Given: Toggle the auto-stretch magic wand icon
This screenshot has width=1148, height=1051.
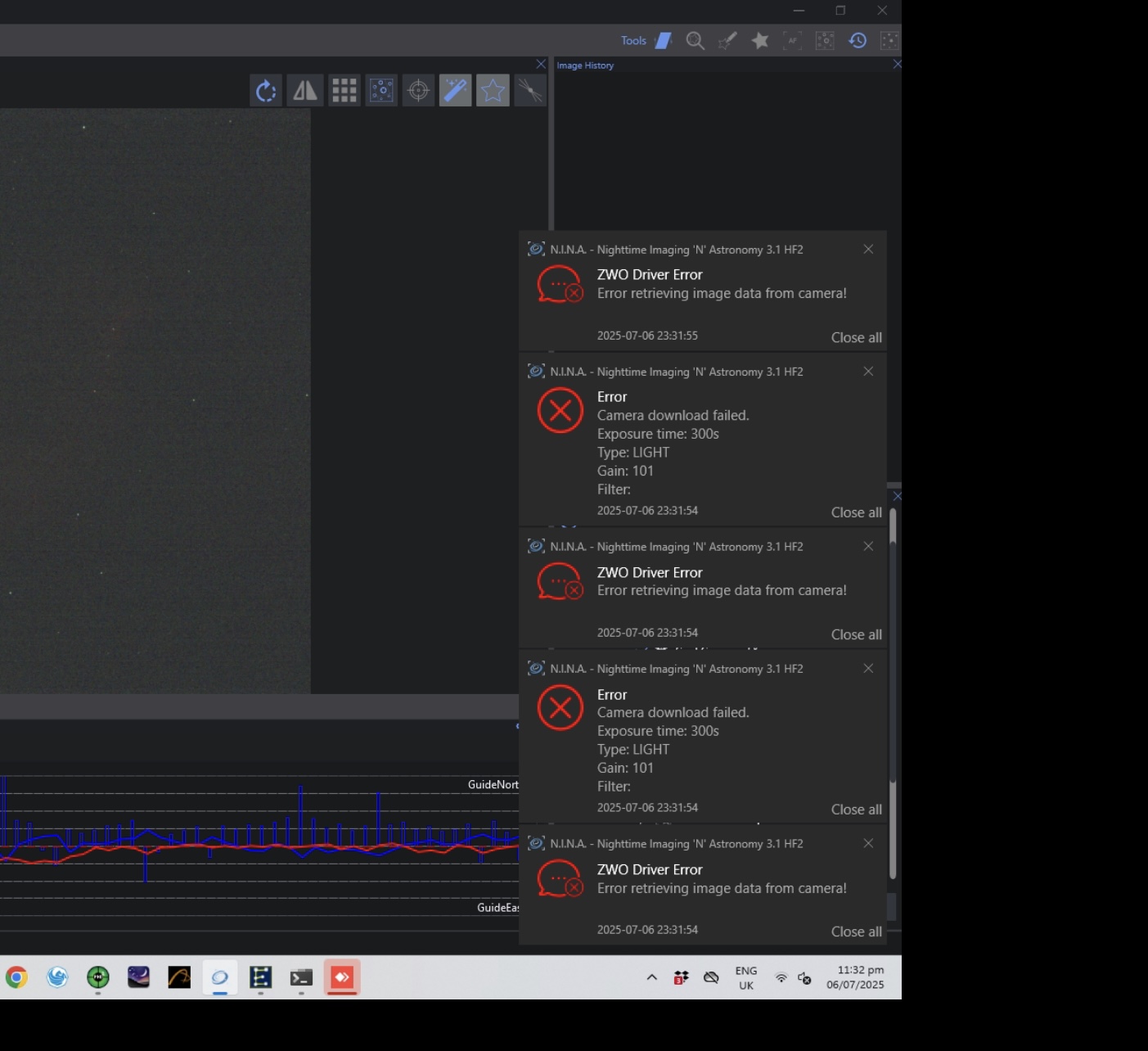Looking at the screenshot, I should [x=455, y=91].
